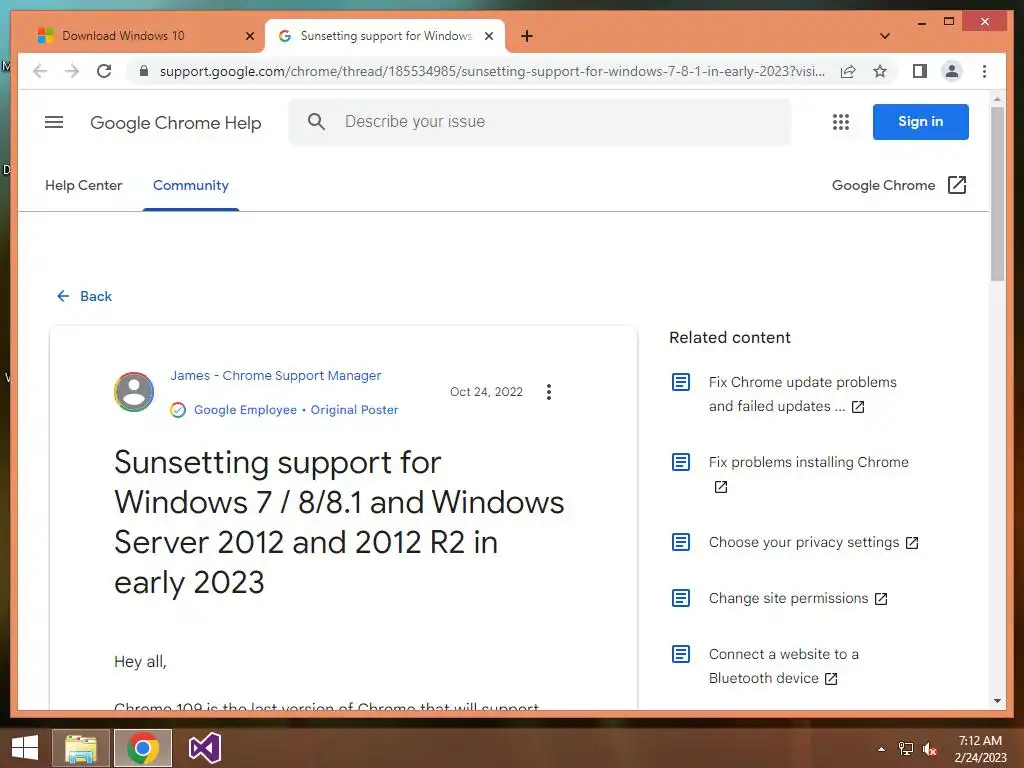Click the network tray icon
Screen dimensions: 1024x768
coord(906,749)
